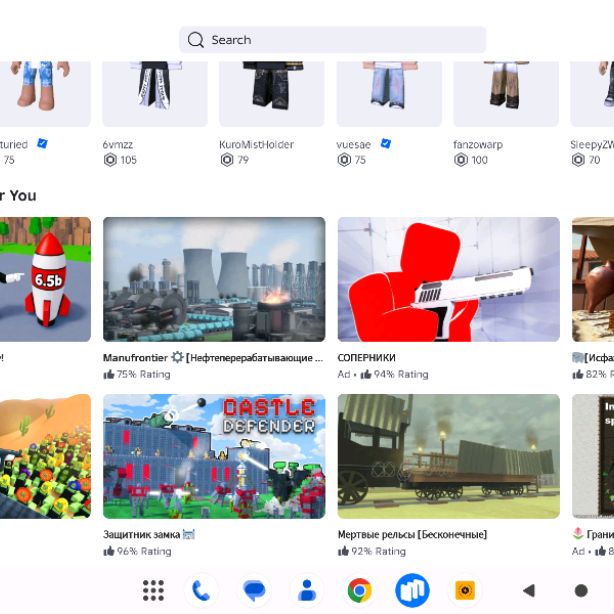Viewport: 614px width, 614px height.
Task: Click the '92% Rating' text
Action: coord(378,551)
